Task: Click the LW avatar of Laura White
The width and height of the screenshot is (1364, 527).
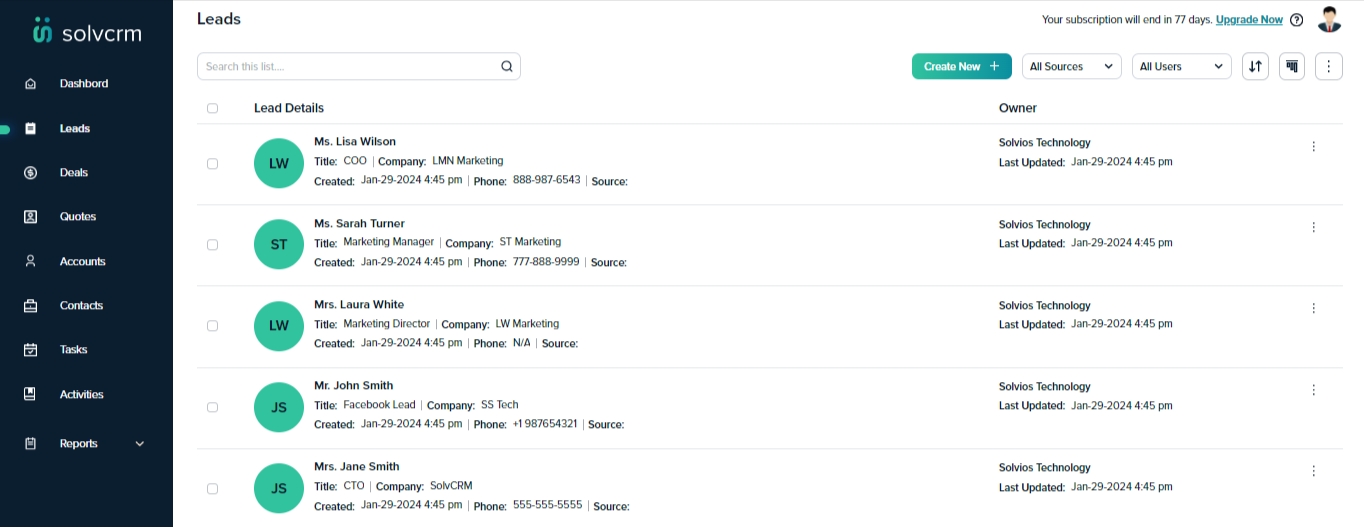Action: [279, 326]
